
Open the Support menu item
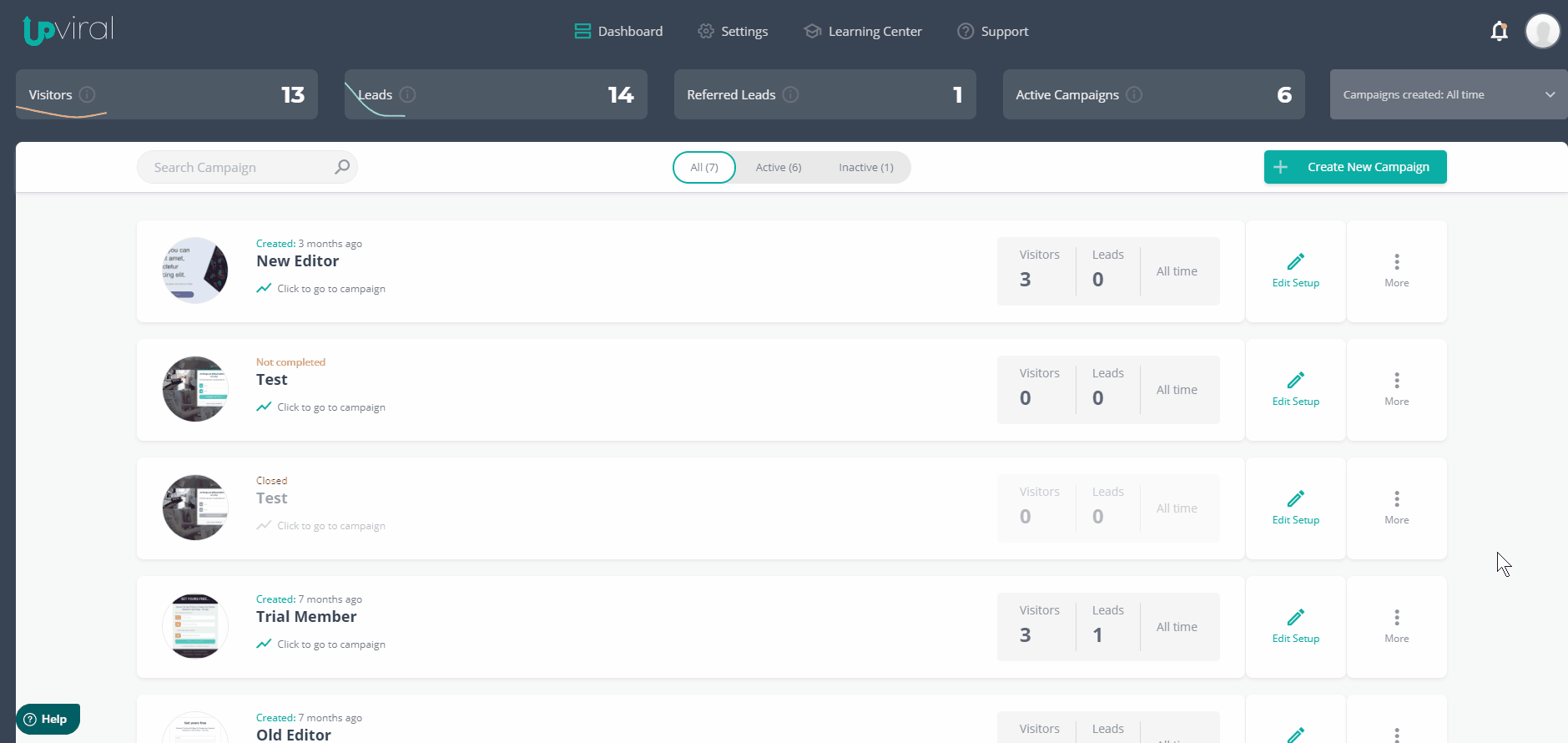(x=993, y=31)
